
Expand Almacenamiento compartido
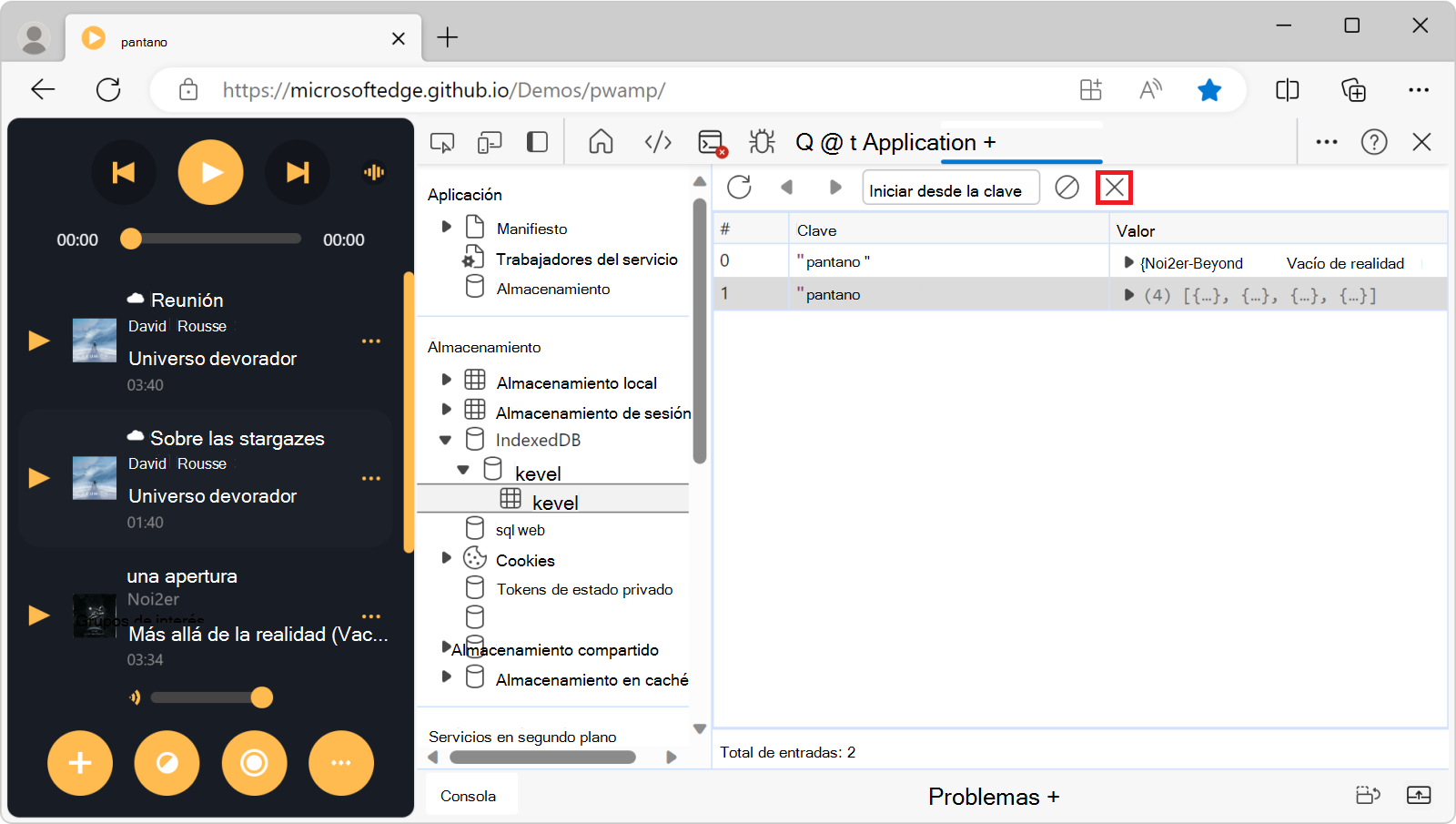point(446,646)
